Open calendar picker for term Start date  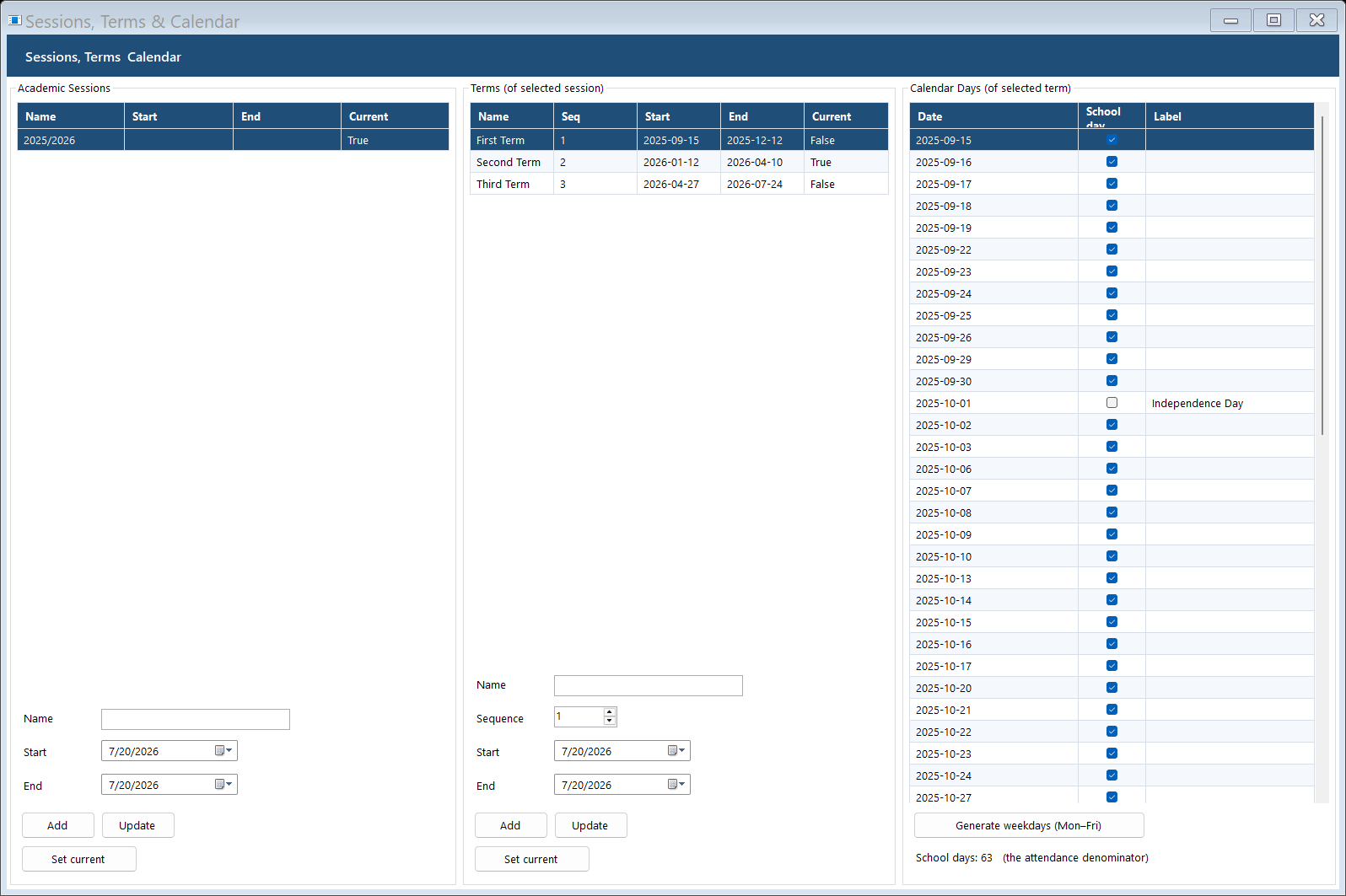676,751
